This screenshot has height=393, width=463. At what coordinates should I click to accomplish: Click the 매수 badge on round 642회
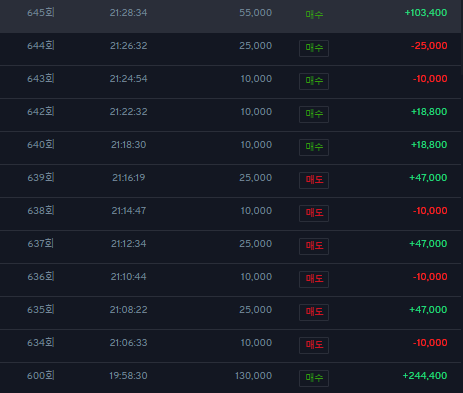pyautogui.click(x=314, y=114)
